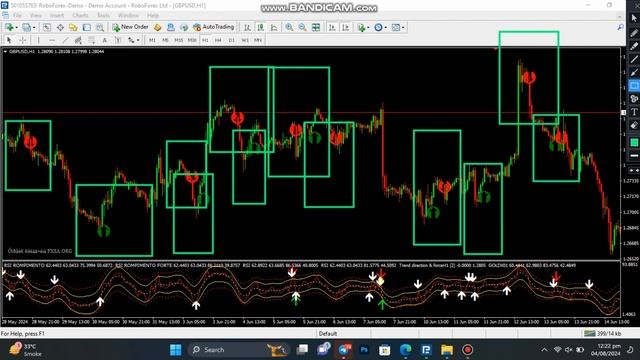Select the trendline tool
640x360 pixels.
65,40
